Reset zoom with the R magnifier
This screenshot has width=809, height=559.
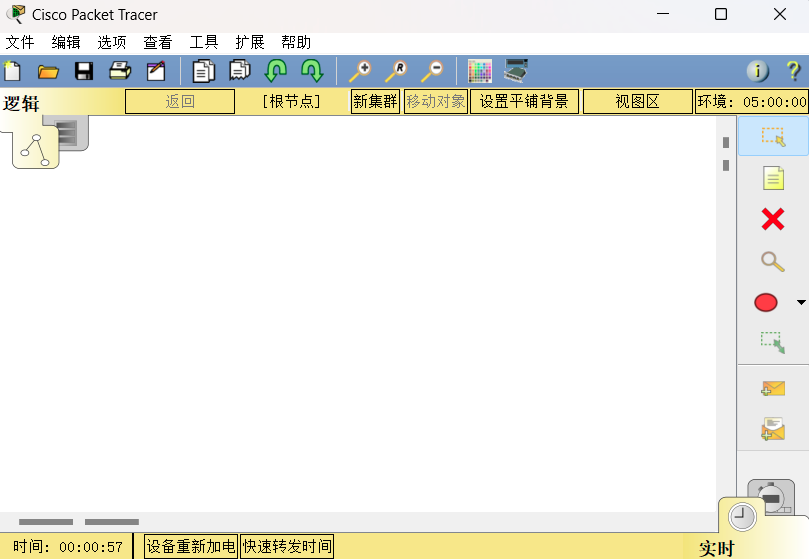pos(396,71)
